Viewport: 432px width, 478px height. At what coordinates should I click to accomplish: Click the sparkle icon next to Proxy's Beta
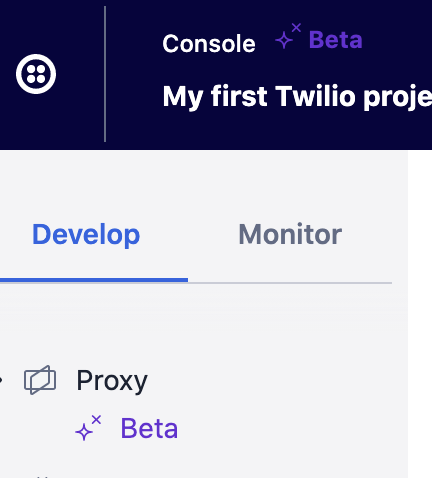point(88,428)
